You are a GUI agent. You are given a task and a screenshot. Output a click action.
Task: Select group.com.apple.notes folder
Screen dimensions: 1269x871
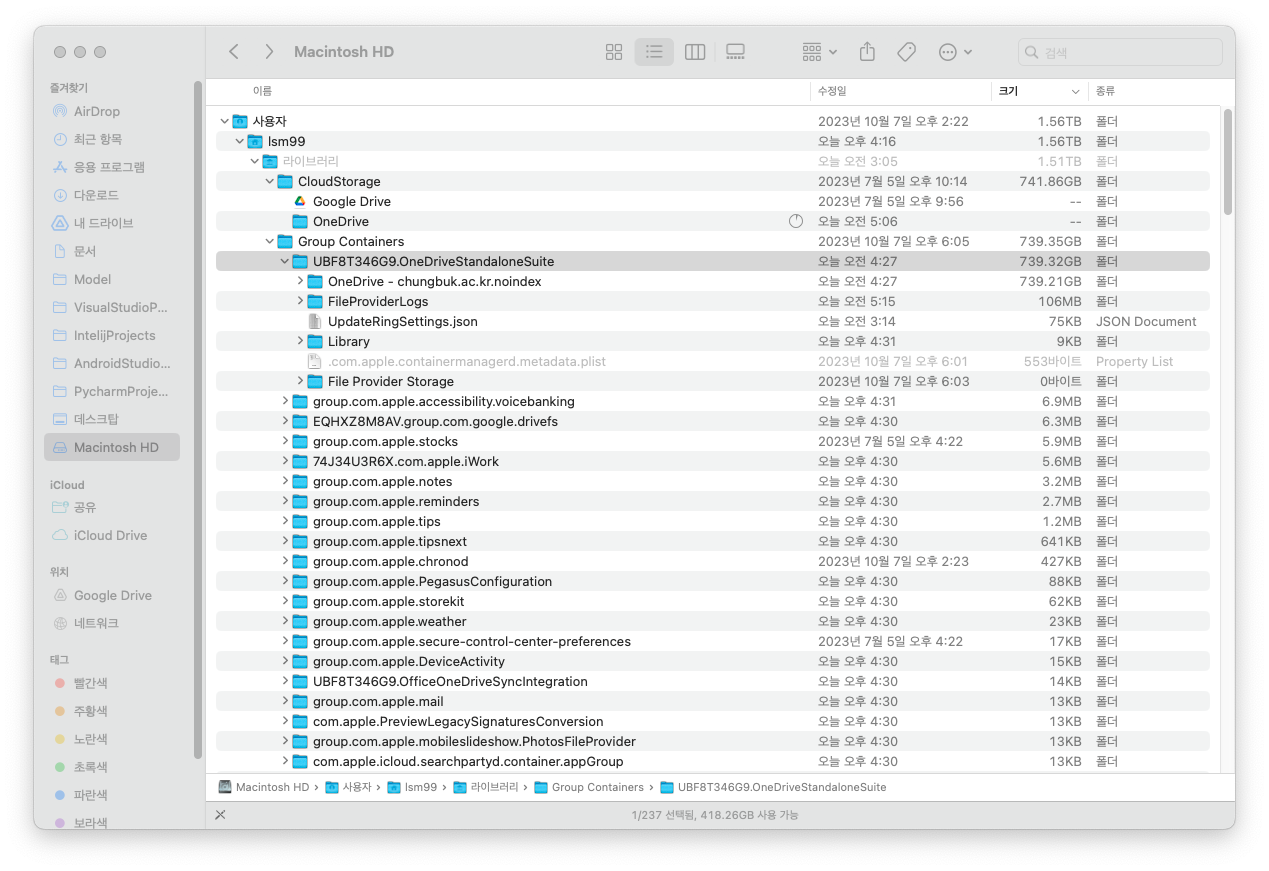(x=712, y=481)
